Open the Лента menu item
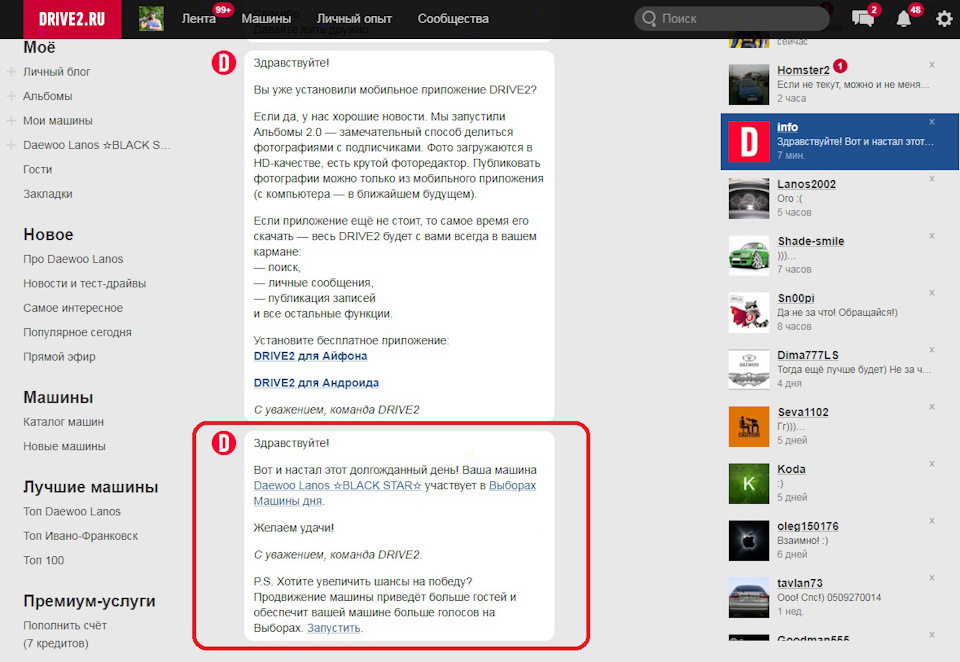Viewport: 960px width, 662px height. (198, 19)
